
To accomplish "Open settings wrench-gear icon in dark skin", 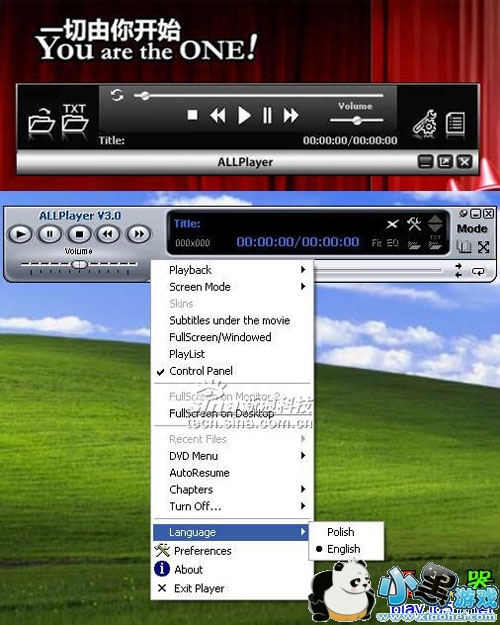I will (x=425, y=124).
